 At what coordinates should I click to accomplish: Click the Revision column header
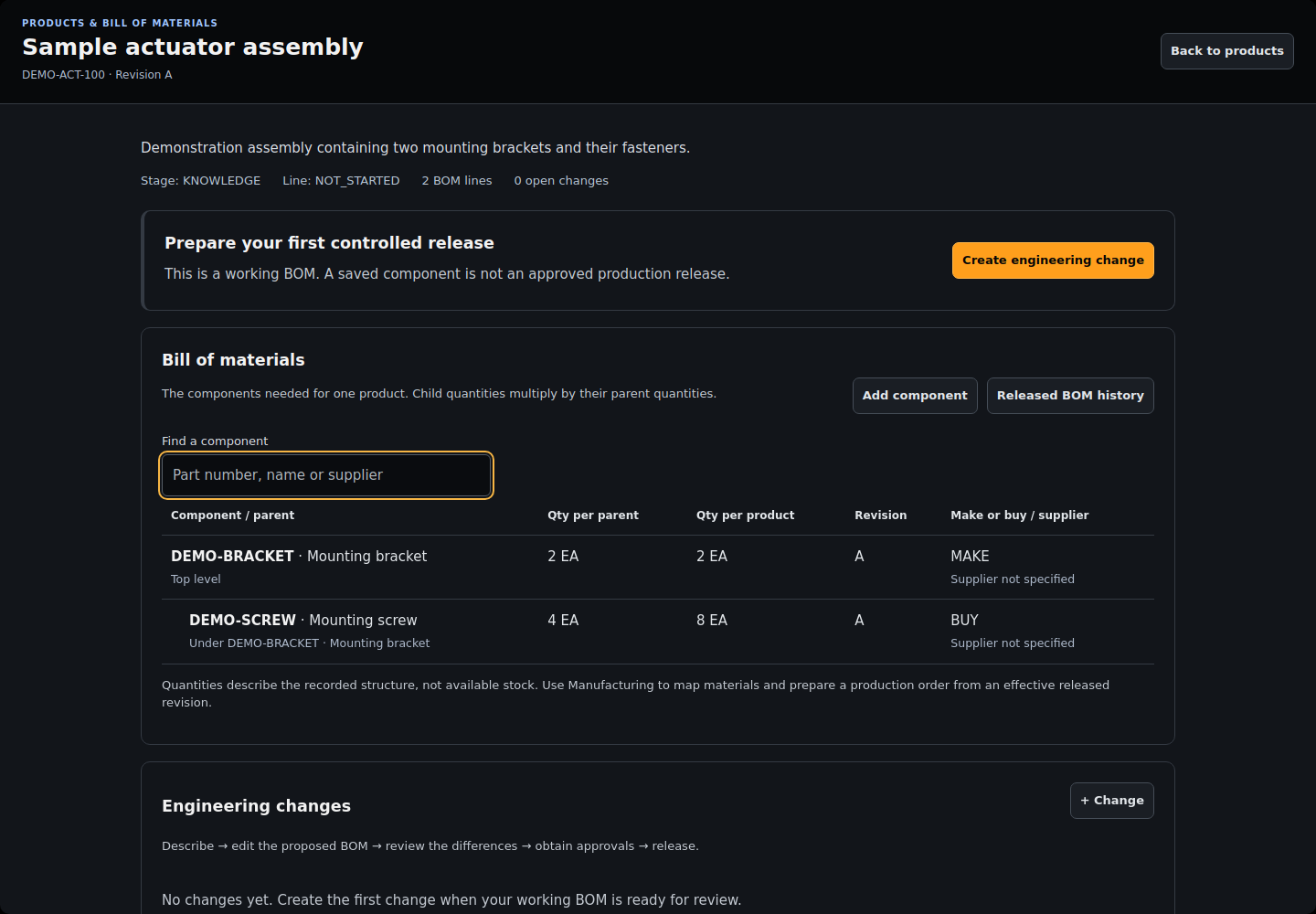880,515
